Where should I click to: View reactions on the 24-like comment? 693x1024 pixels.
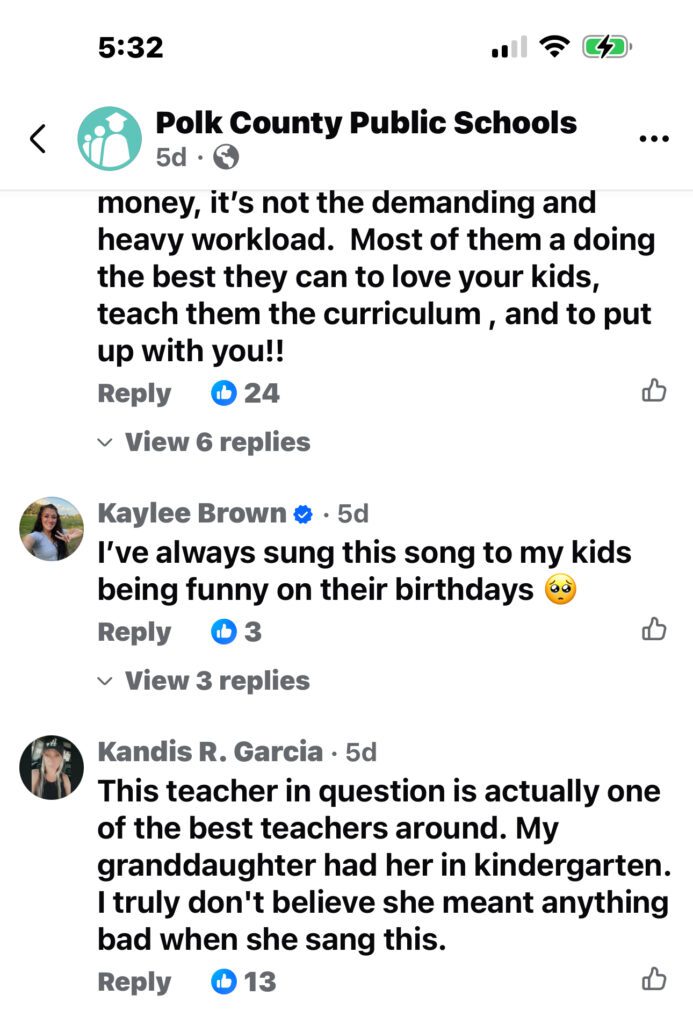coord(246,393)
